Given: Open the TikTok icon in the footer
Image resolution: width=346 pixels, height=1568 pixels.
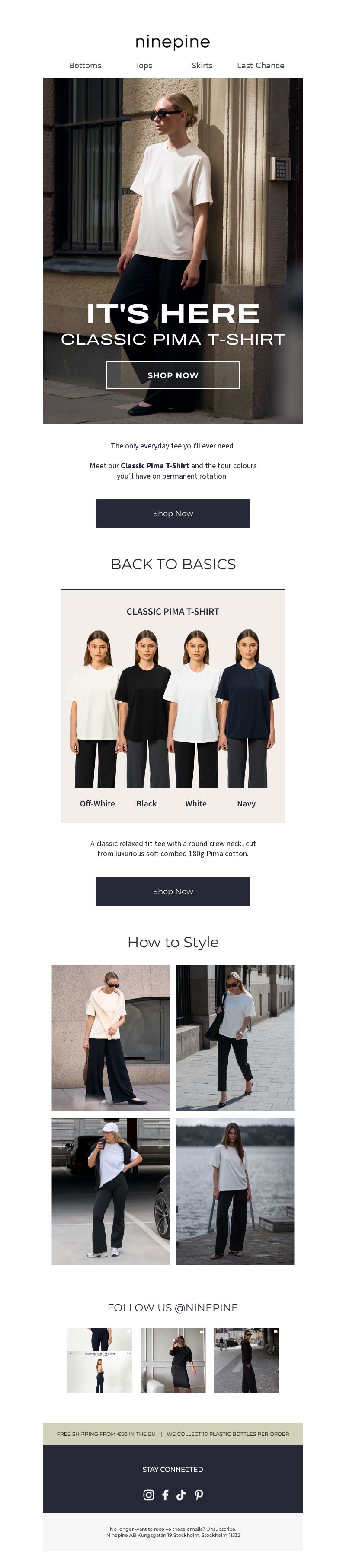Looking at the screenshot, I should (x=181, y=1494).
